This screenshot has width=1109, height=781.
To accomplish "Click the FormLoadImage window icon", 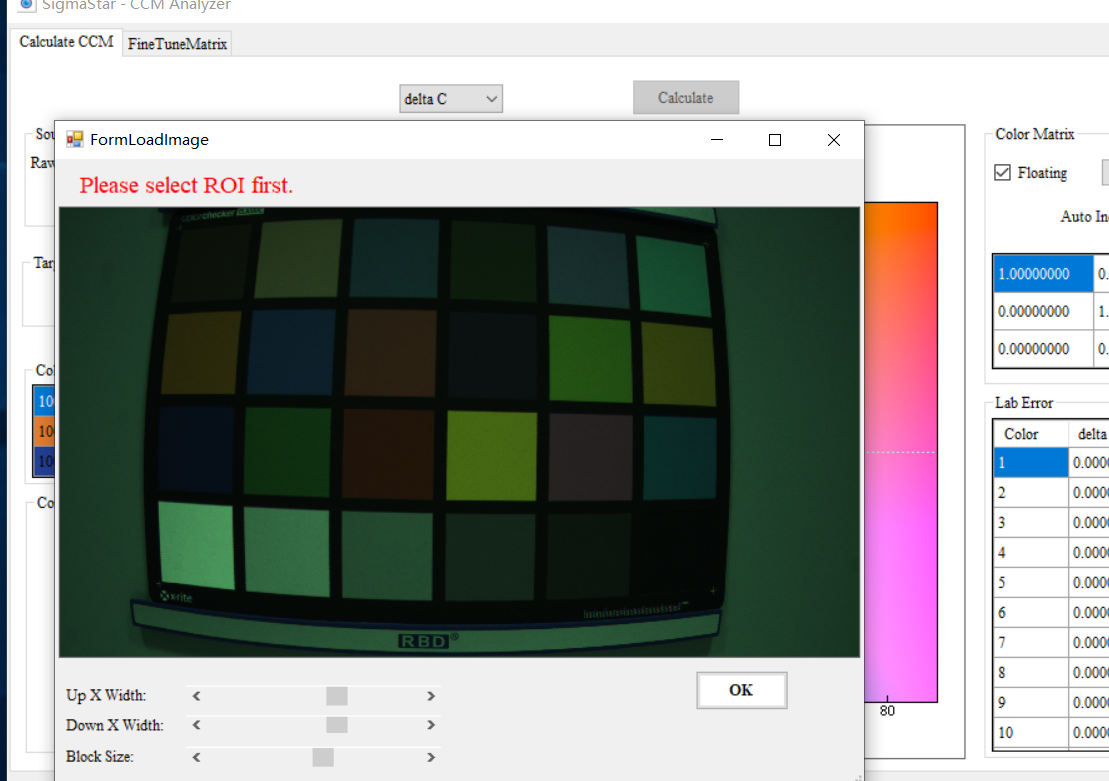I will [75, 140].
